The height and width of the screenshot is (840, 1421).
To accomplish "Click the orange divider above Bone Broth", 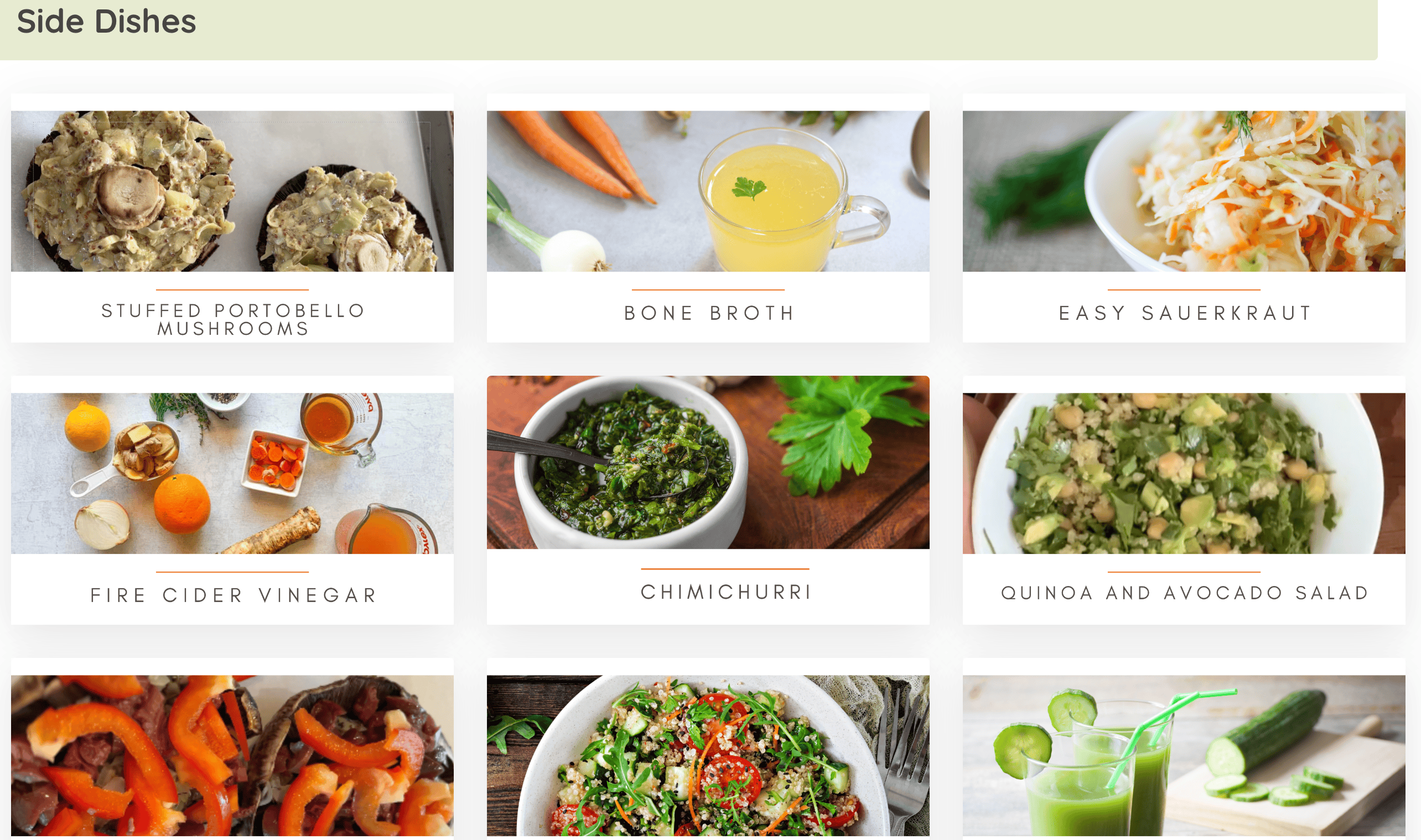I will 708,290.
